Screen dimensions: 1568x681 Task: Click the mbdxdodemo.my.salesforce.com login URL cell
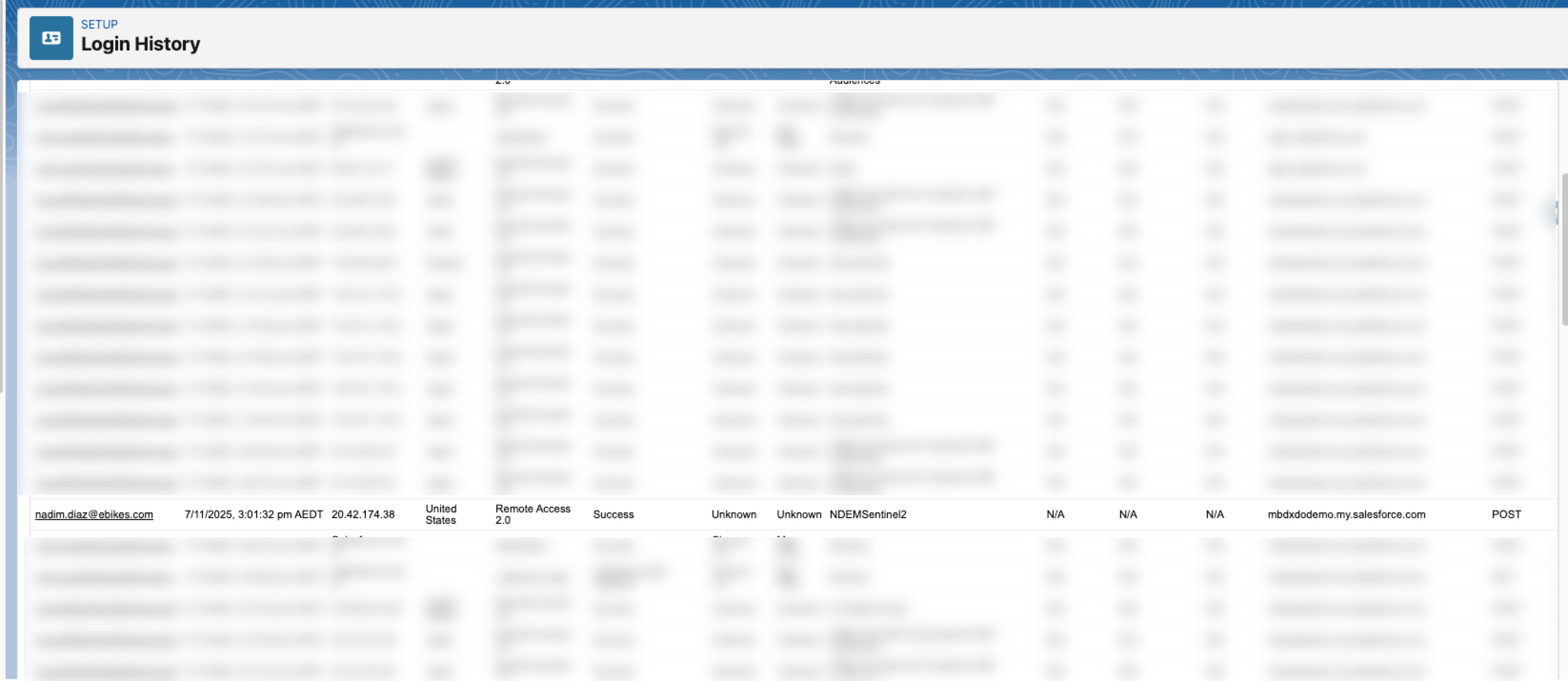pos(1346,514)
